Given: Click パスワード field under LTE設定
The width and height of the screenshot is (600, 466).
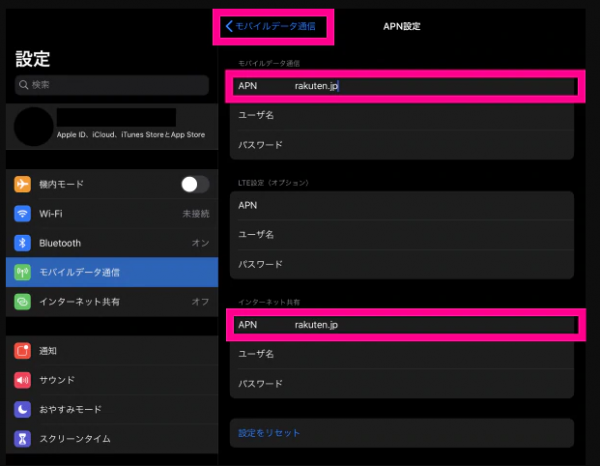Looking at the screenshot, I should pos(402,264).
